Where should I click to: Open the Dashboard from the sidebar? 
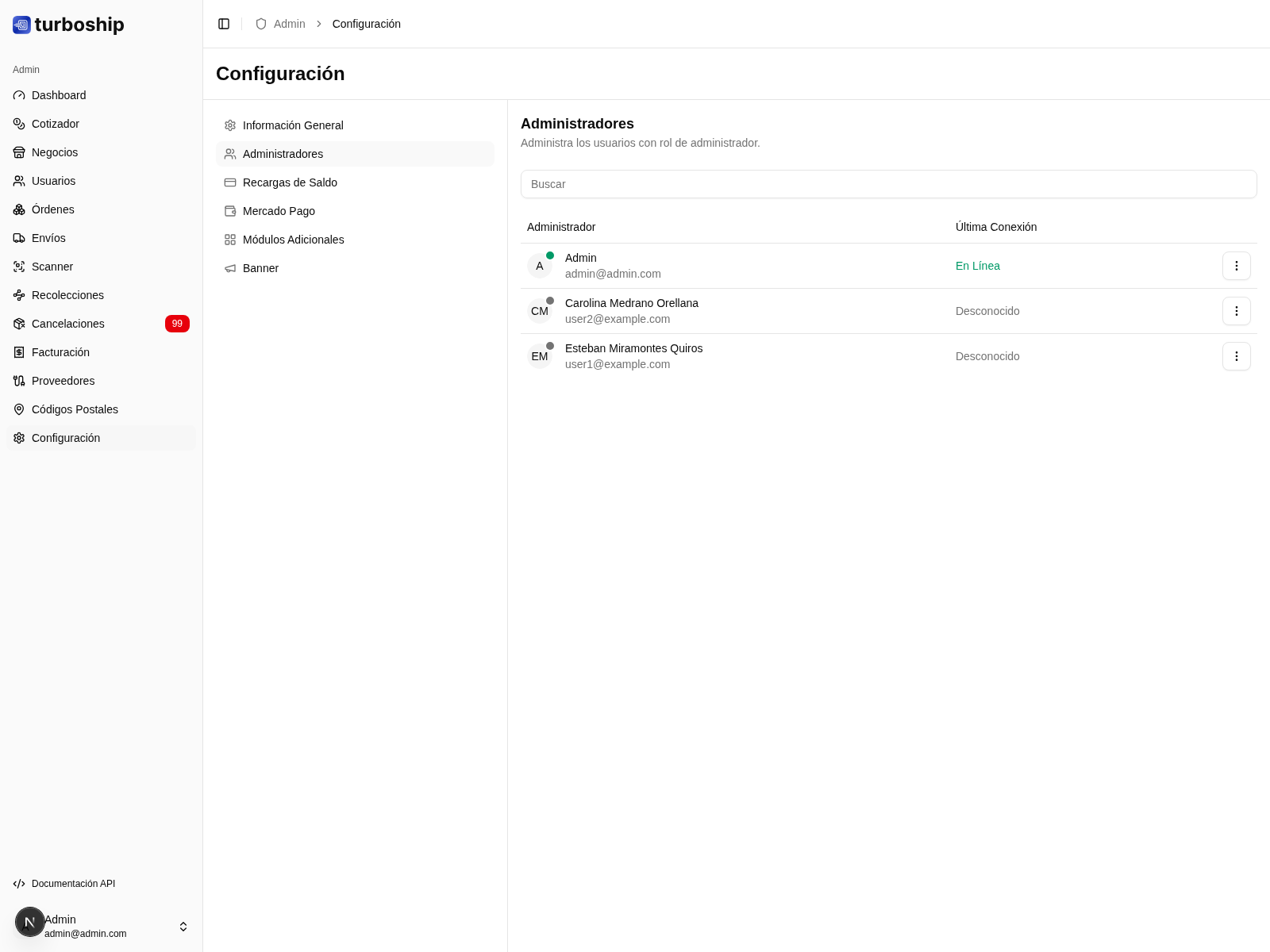[x=59, y=95]
